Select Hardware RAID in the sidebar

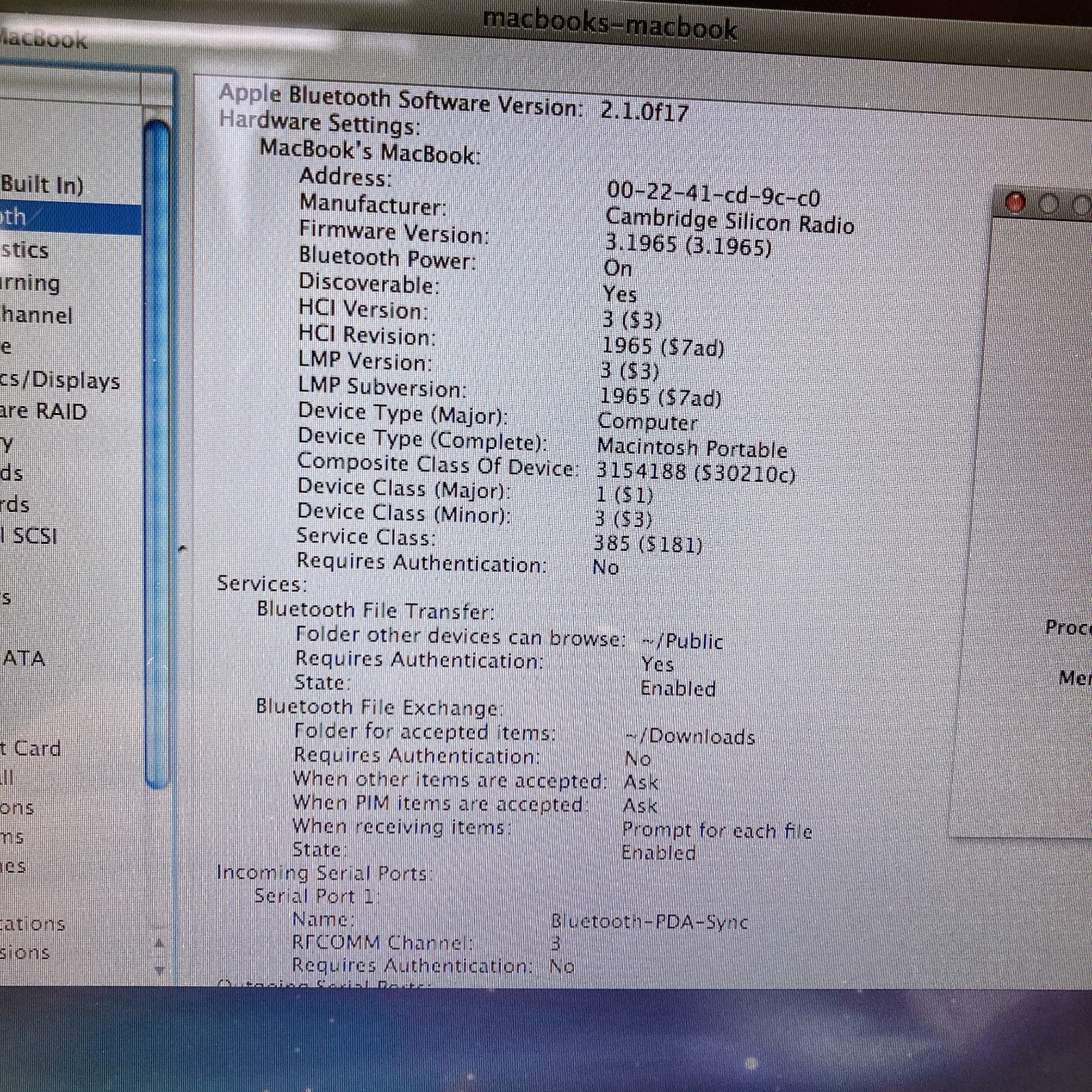(x=44, y=412)
